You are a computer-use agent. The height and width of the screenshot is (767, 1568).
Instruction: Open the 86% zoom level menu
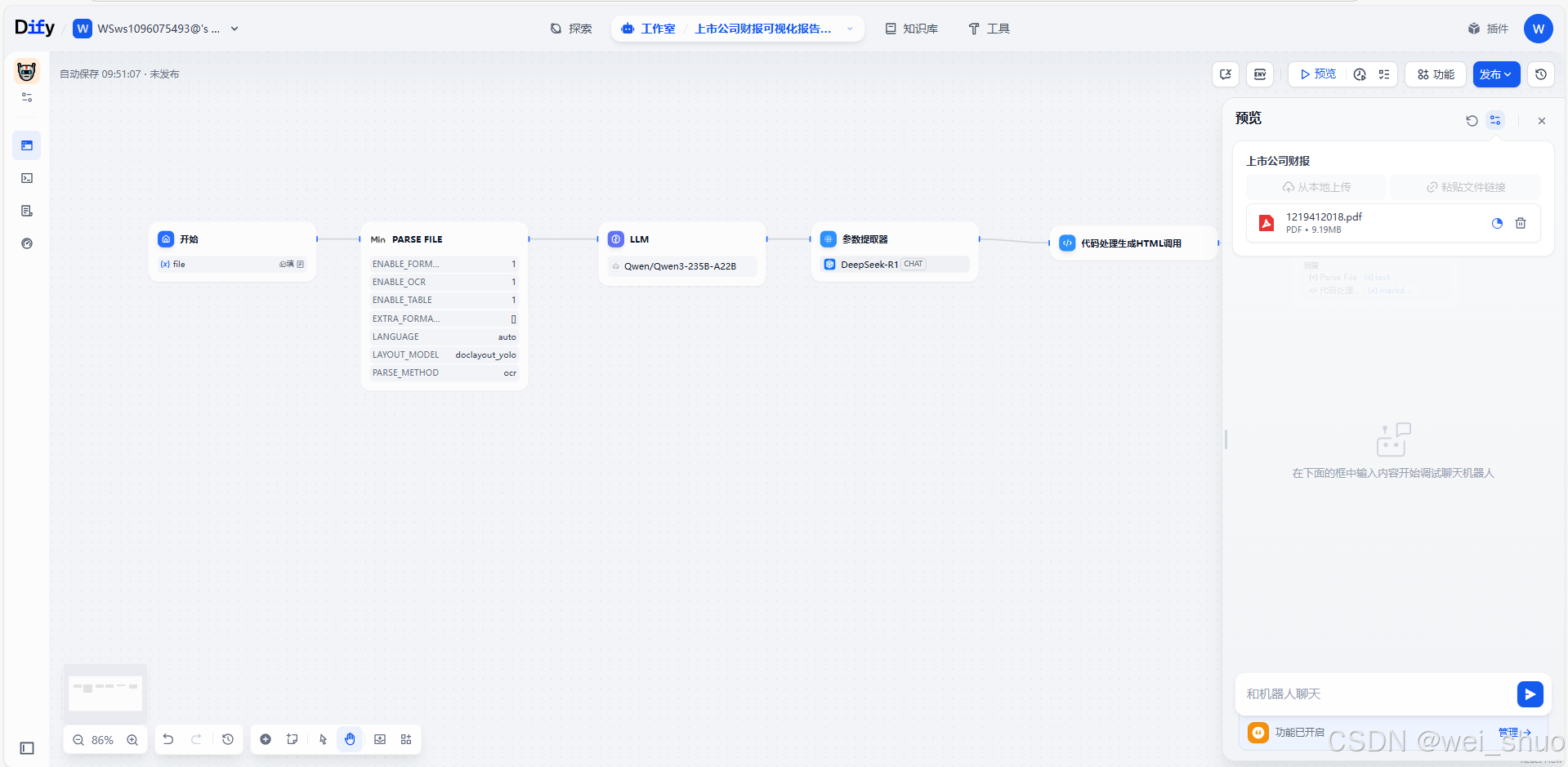point(103,740)
